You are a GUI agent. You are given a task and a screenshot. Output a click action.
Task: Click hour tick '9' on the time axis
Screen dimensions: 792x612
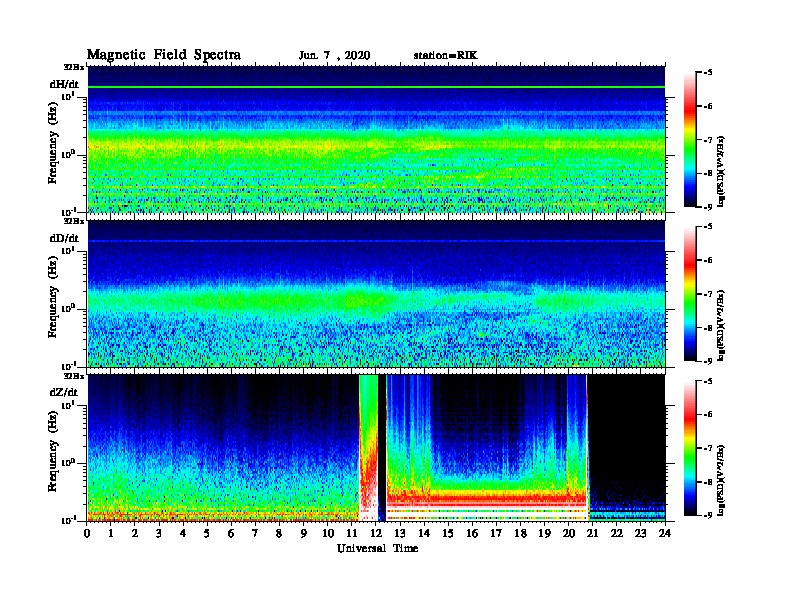(x=304, y=534)
